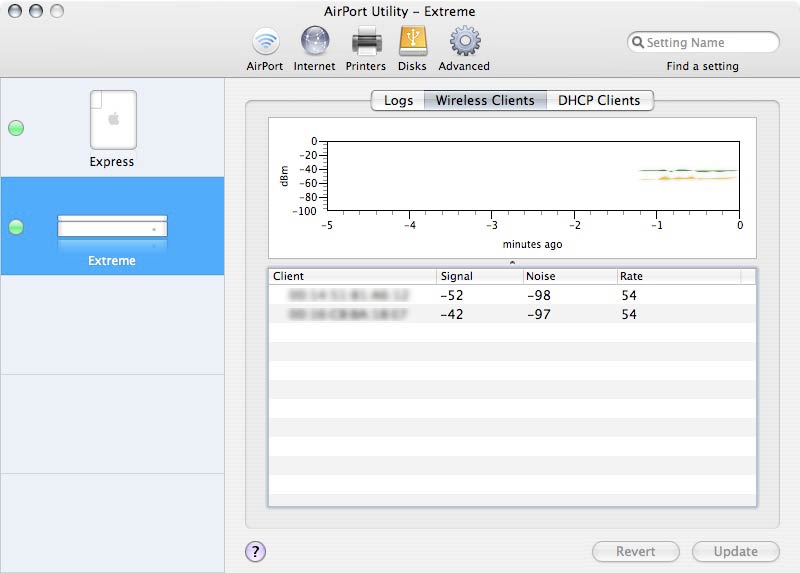The image size is (800, 573).
Task: Click rate 54 in the -52 row
Action: click(629, 295)
